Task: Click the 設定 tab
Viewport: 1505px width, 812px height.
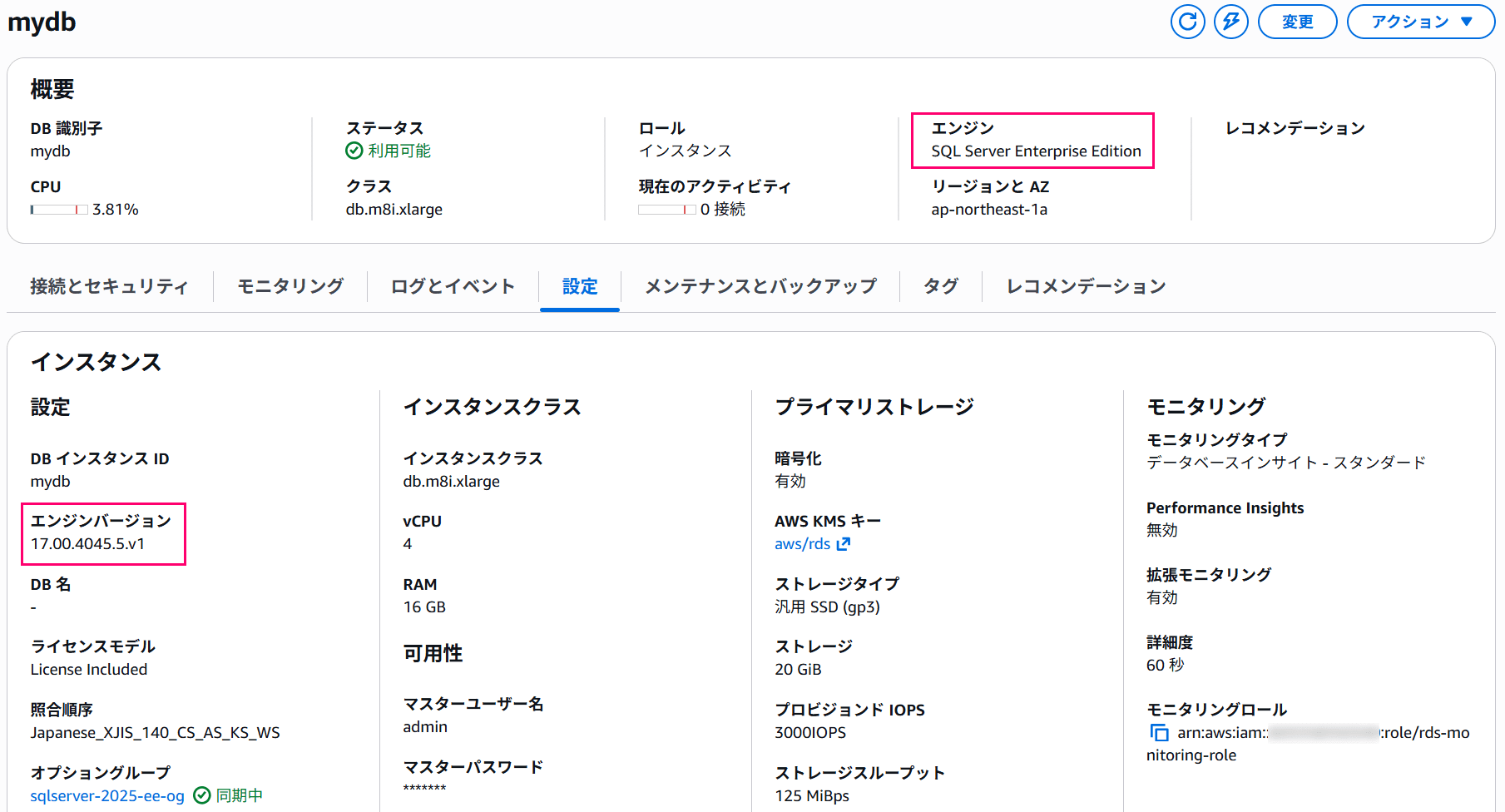Action: tap(580, 286)
